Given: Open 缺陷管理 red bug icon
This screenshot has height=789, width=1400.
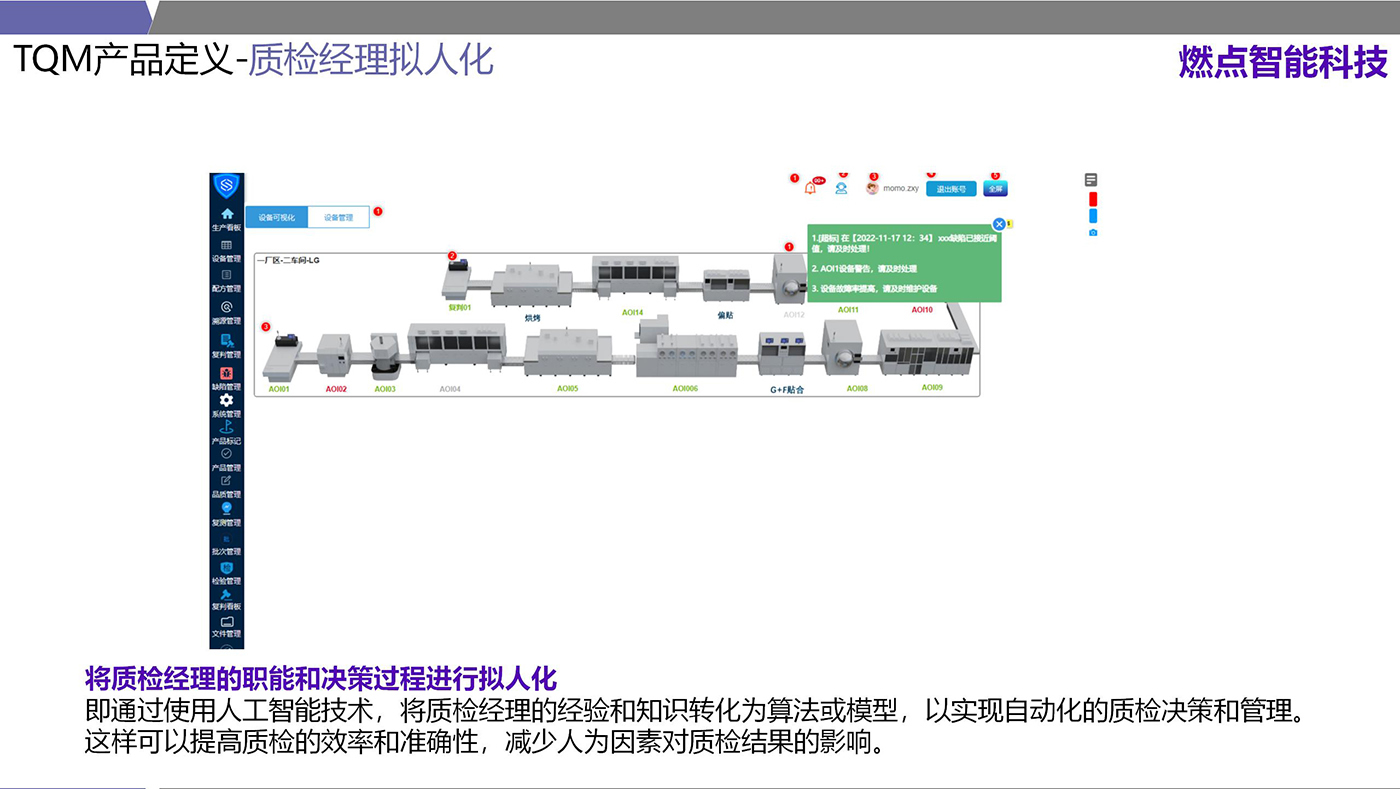Looking at the screenshot, I should pos(227,374).
